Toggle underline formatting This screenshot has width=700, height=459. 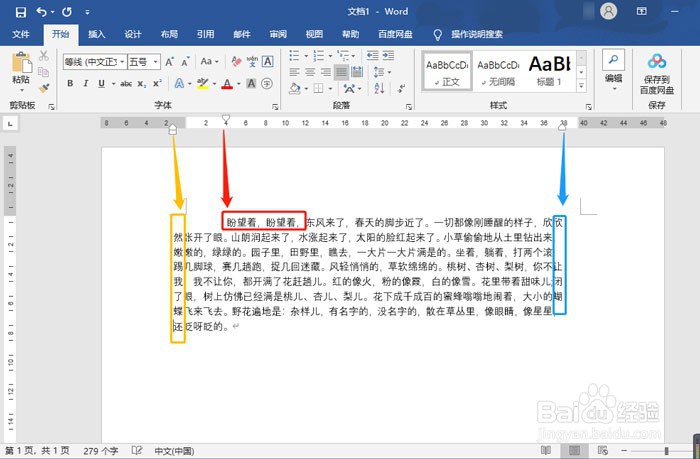(x=102, y=83)
